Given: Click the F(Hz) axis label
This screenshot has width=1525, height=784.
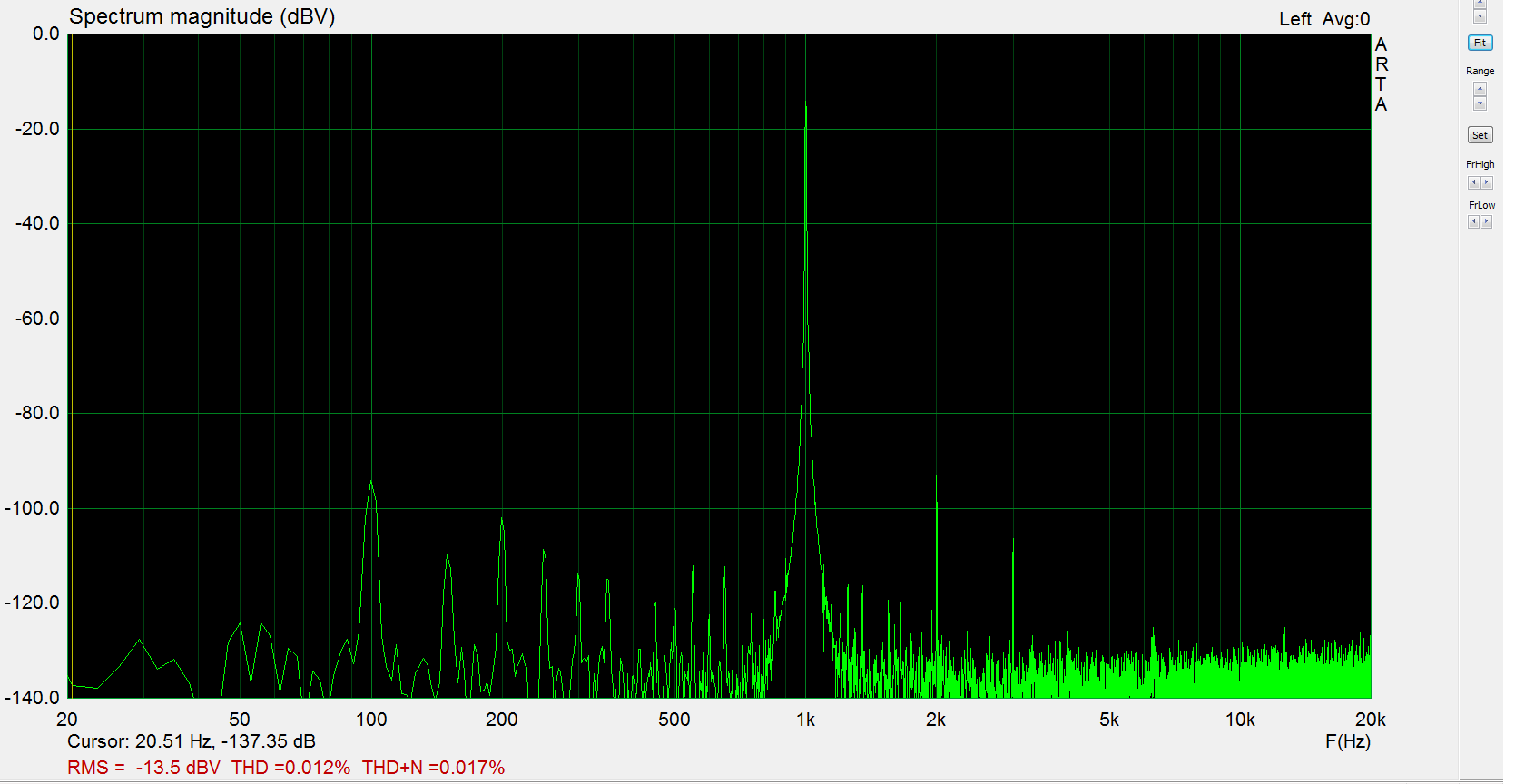Looking at the screenshot, I should pyautogui.click(x=1348, y=741).
